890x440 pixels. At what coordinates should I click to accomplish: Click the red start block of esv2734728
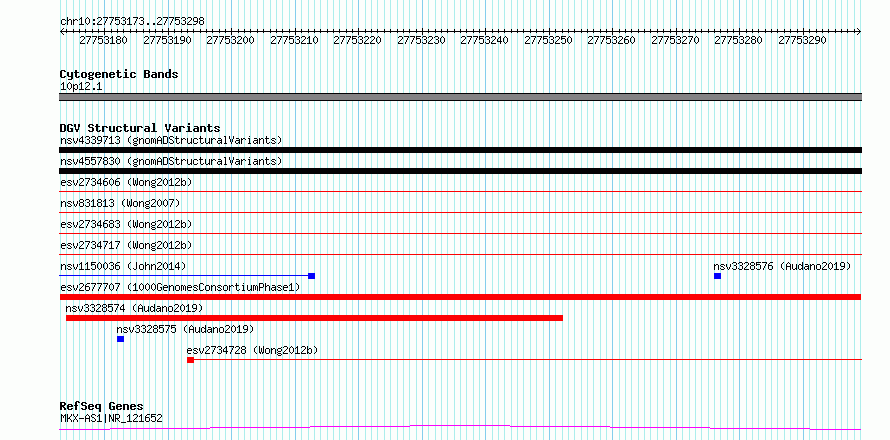(190, 360)
